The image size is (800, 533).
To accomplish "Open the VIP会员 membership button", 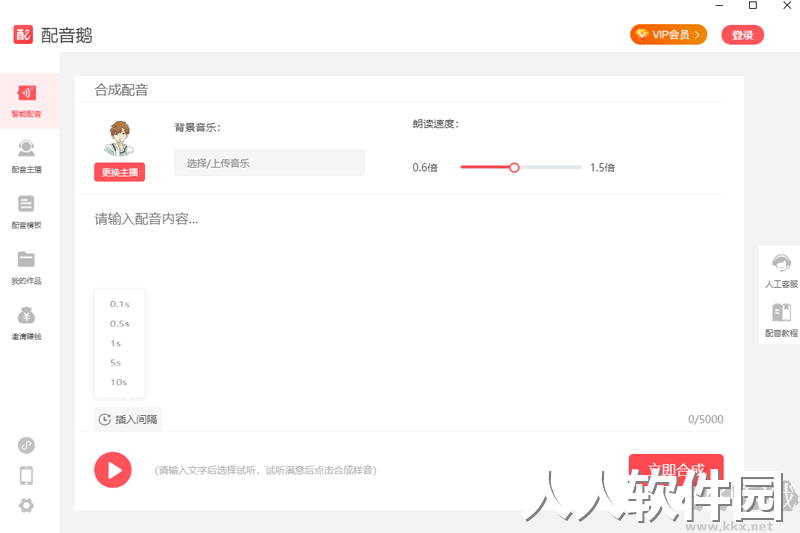I will (668, 35).
